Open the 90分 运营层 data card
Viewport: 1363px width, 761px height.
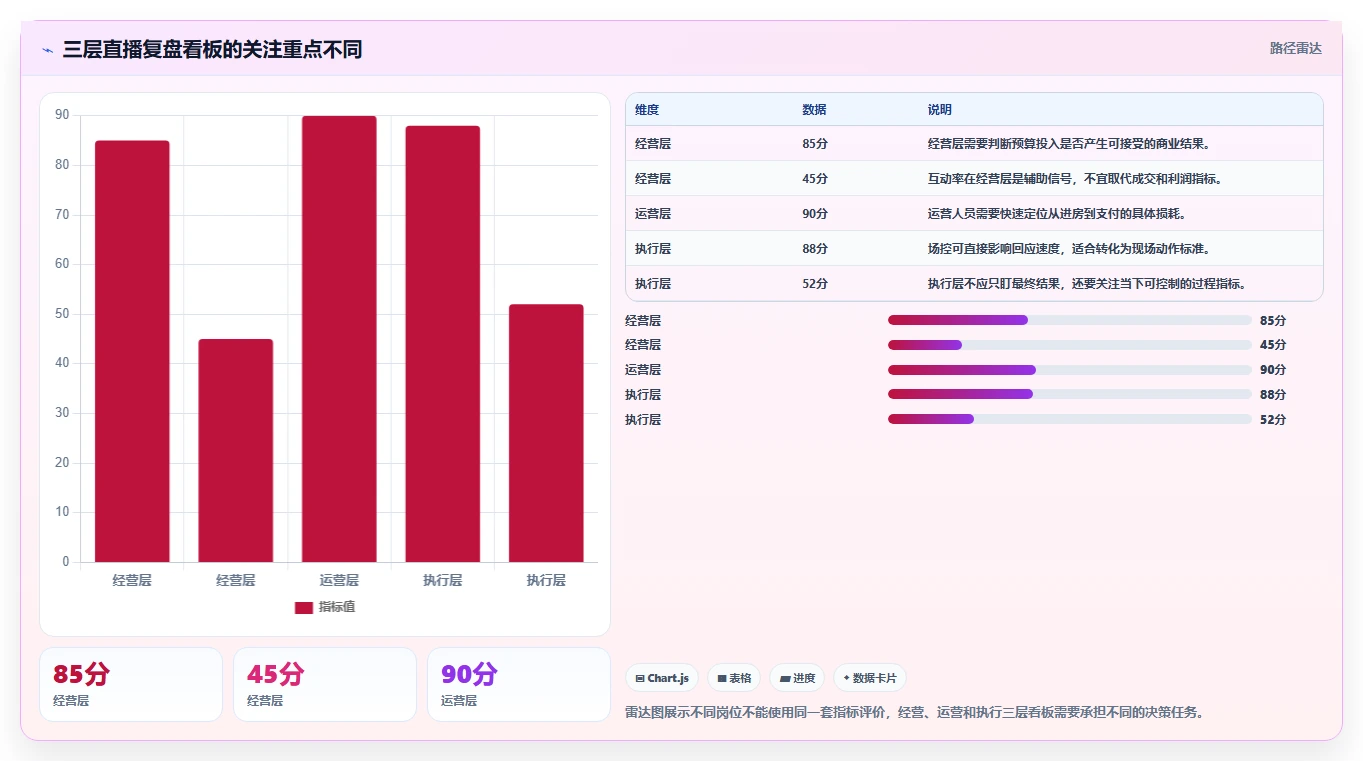click(519, 685)
